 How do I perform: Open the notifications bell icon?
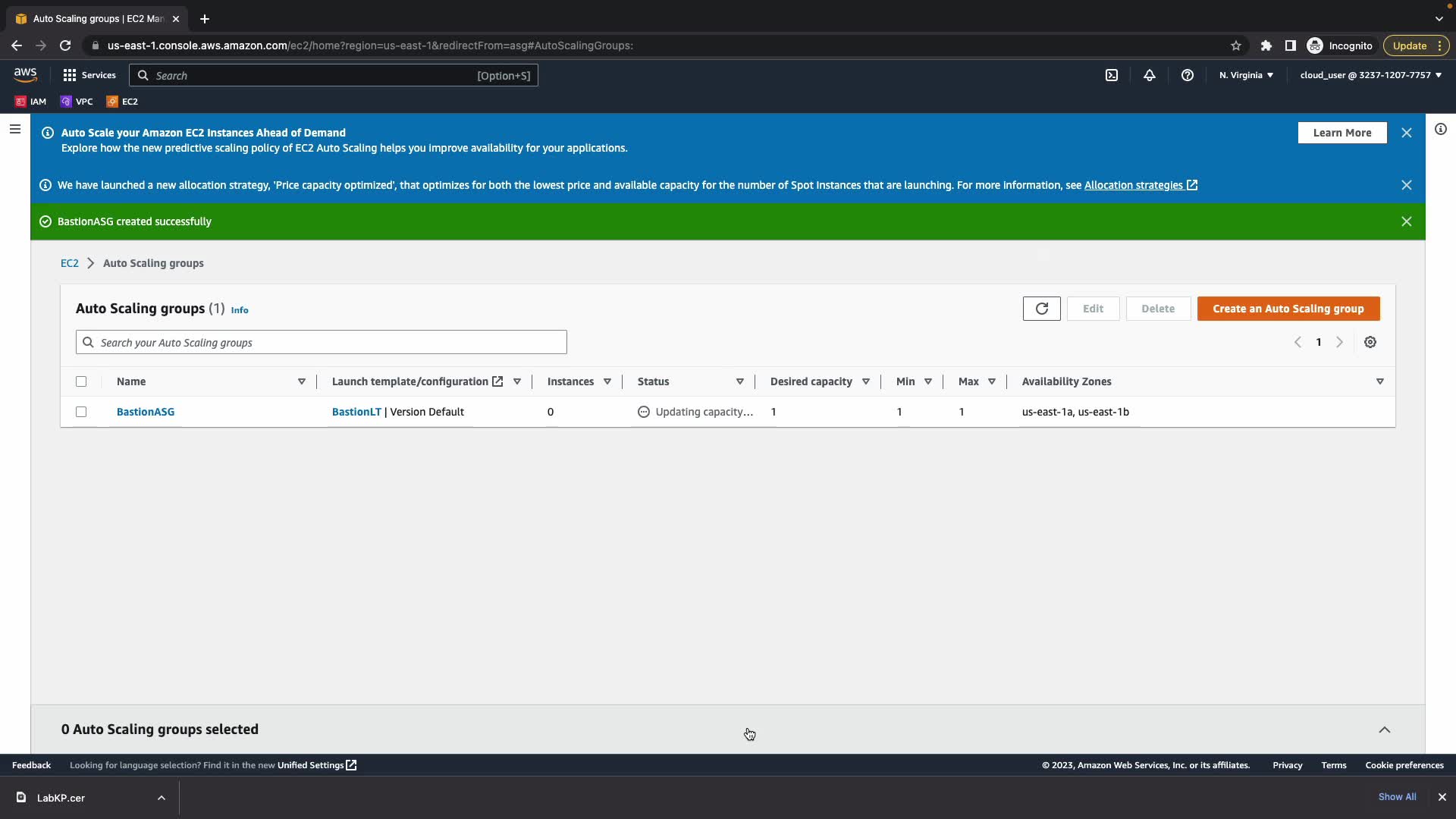pyautogui.click(x=1149, y=75)
